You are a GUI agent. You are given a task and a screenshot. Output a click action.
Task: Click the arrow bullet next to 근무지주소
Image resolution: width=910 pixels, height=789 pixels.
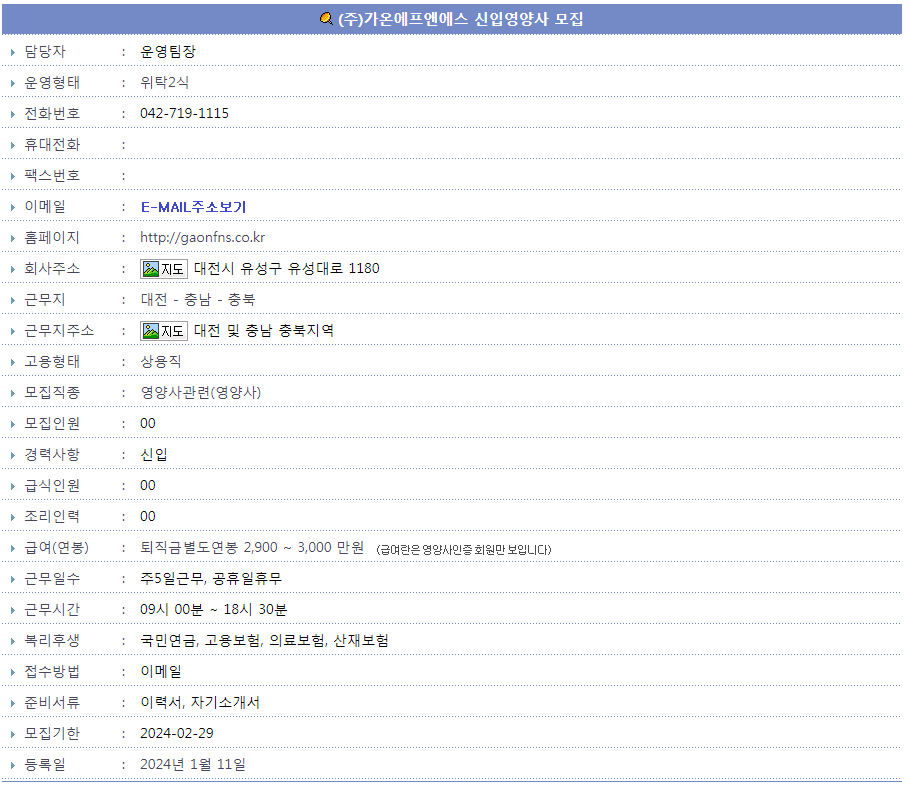point(12,331)
